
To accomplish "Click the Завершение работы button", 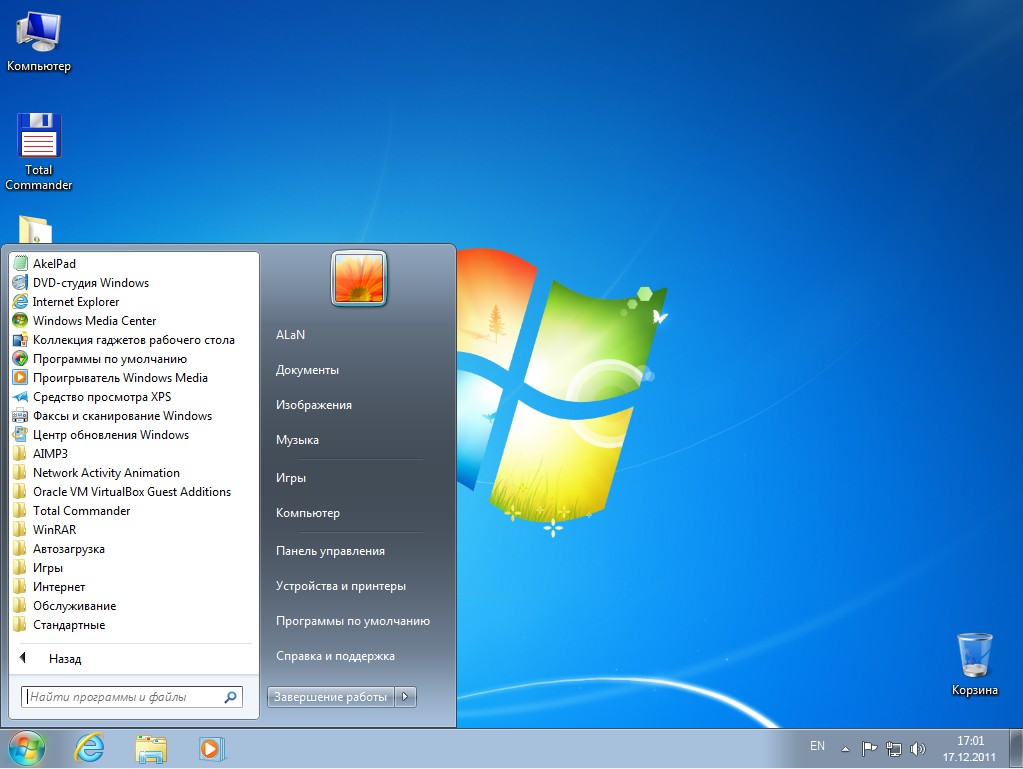I will pyautogui.click(x=331, y=697).
